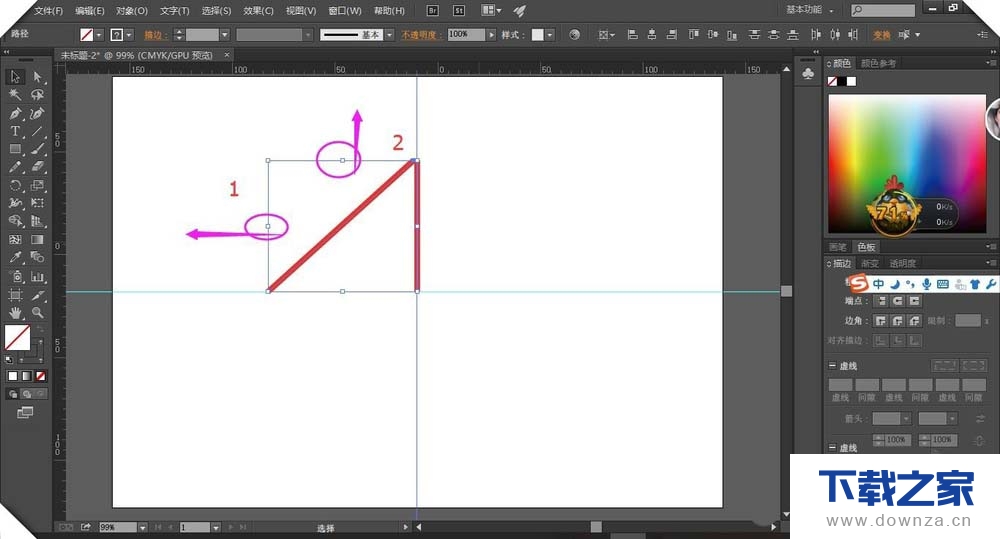This screenshot has width=1000, height=539.
Task: Select the Direct Selection tool
Action: click(x=37, y=77)
